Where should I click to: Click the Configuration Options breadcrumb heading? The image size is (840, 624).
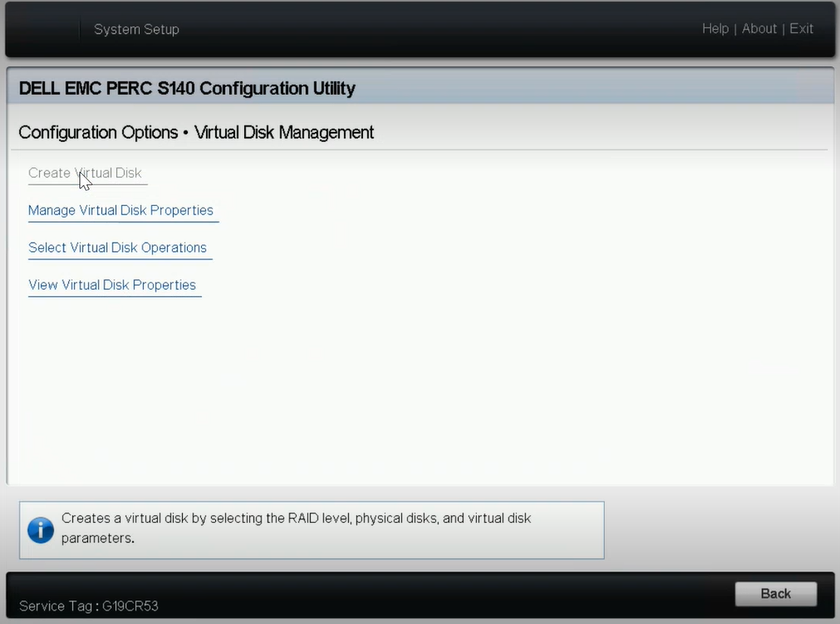196,132
